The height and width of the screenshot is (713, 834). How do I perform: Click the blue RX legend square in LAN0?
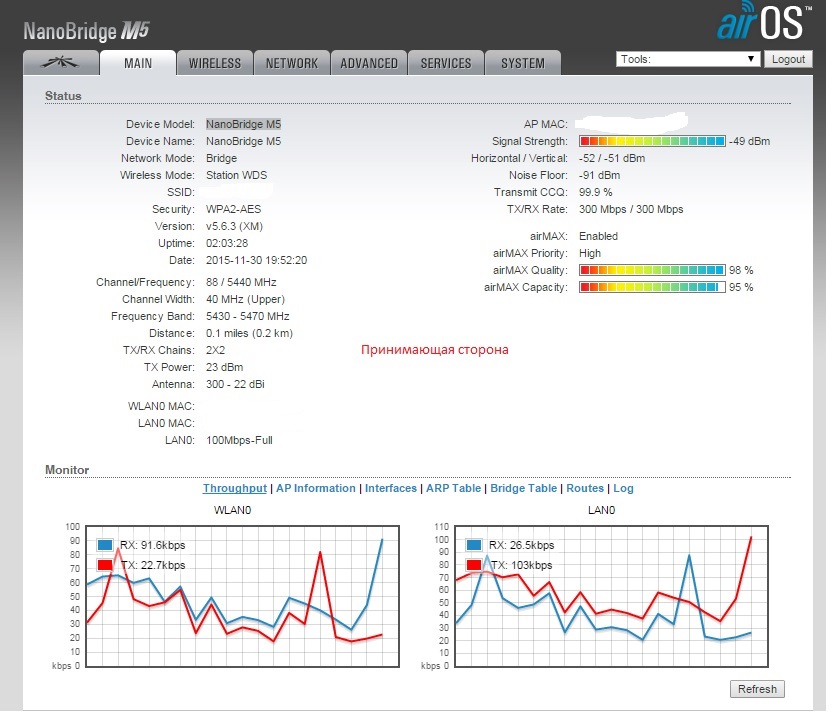tap(475, 545)
